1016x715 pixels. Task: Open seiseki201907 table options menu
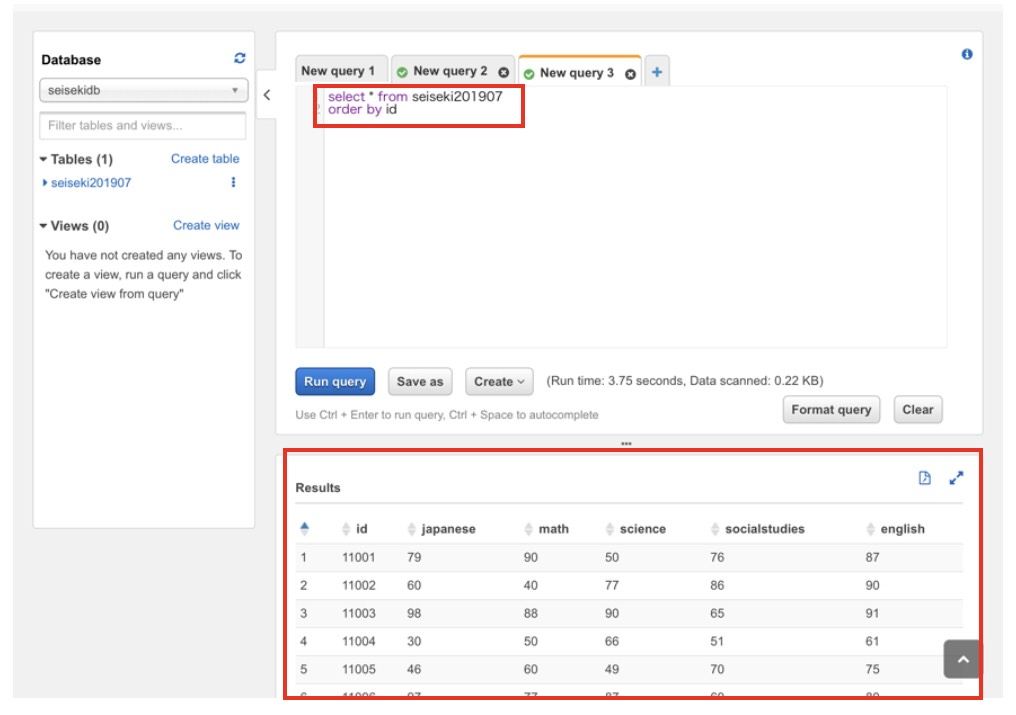coord(233,183)
